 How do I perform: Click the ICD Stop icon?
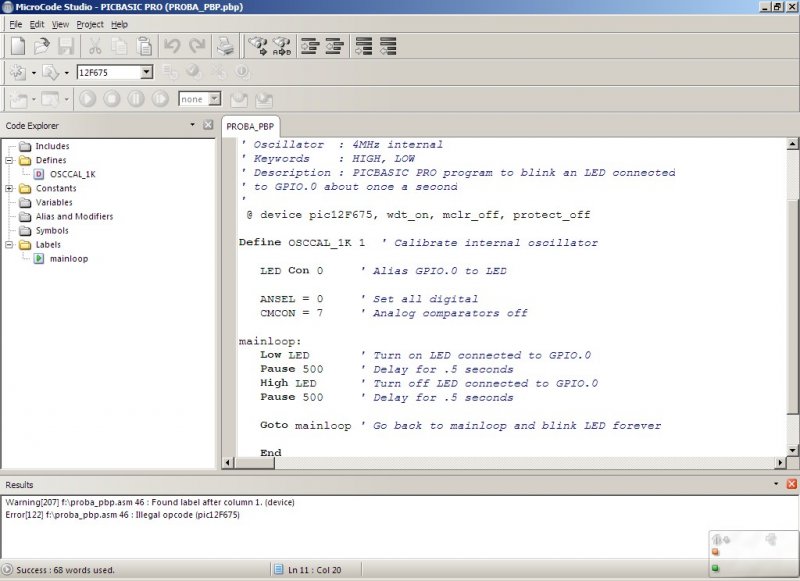112,98
